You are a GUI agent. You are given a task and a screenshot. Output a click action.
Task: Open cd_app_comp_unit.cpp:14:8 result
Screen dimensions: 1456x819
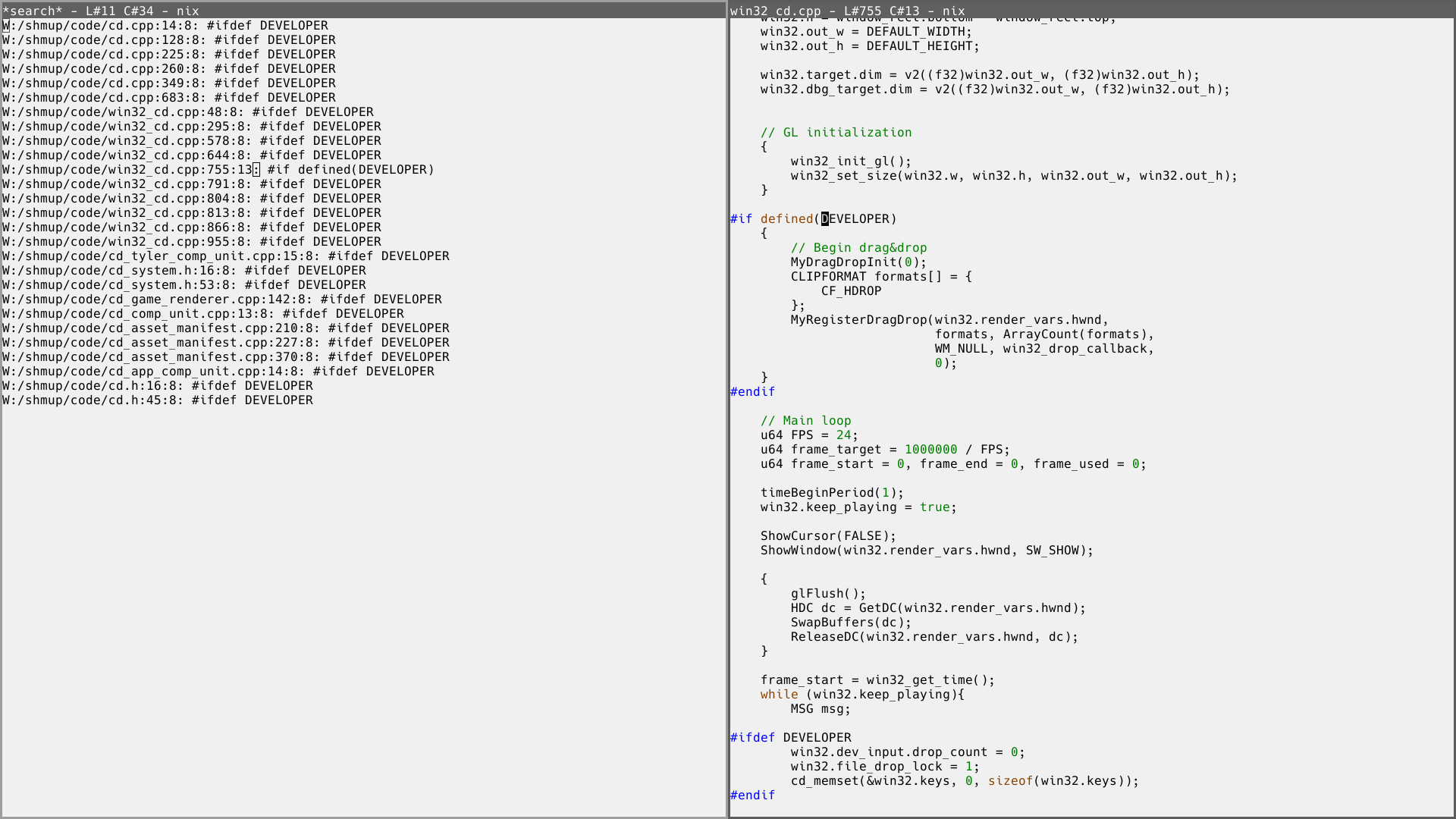coord(218,372)
